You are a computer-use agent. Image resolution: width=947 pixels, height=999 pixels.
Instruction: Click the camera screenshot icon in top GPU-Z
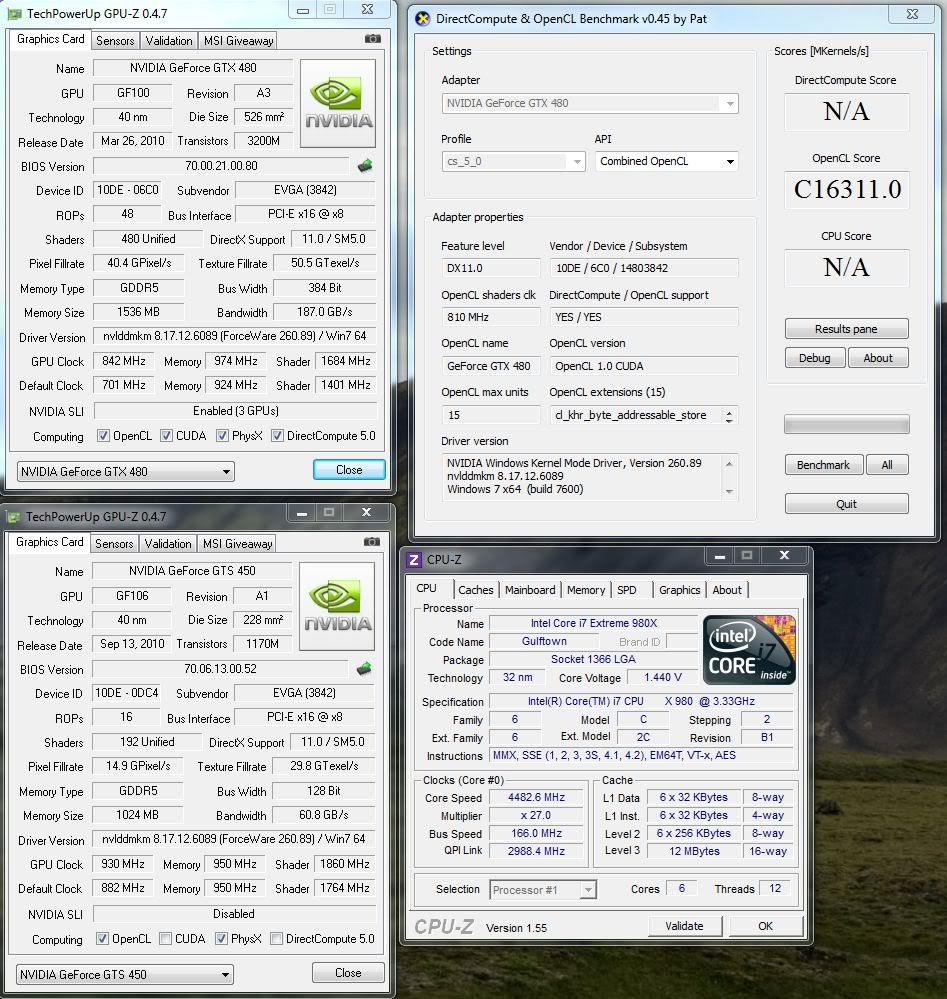373,39
